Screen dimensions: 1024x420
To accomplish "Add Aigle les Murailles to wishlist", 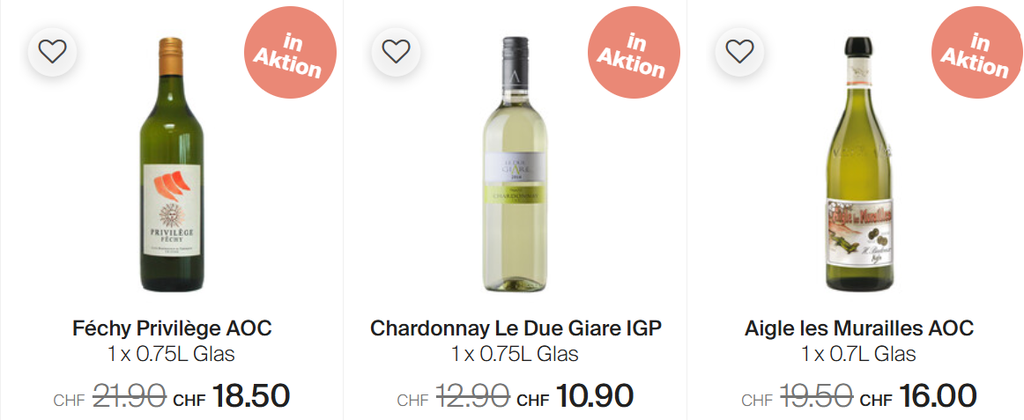I will [739, 50].
